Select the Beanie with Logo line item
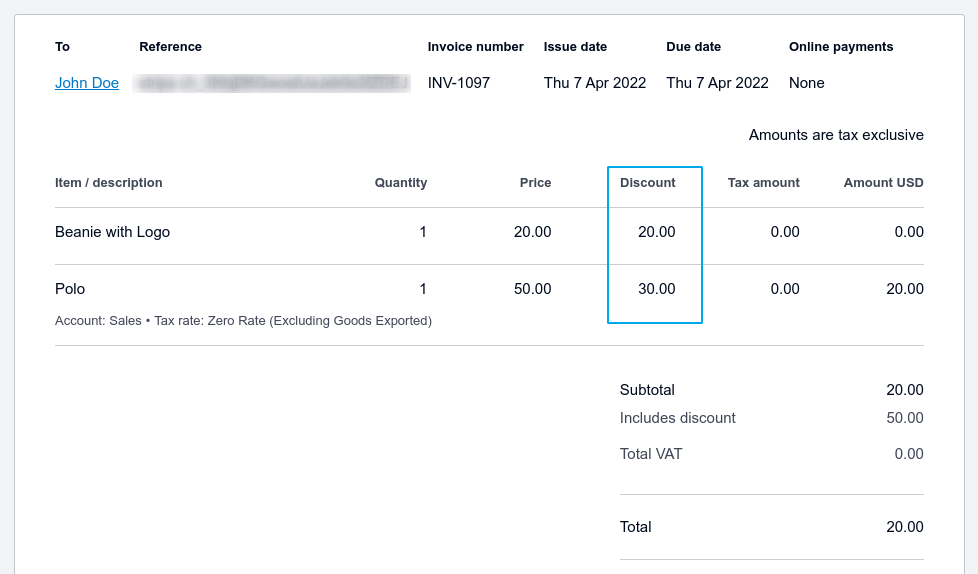The image size is (978, 574). (113, 232)
